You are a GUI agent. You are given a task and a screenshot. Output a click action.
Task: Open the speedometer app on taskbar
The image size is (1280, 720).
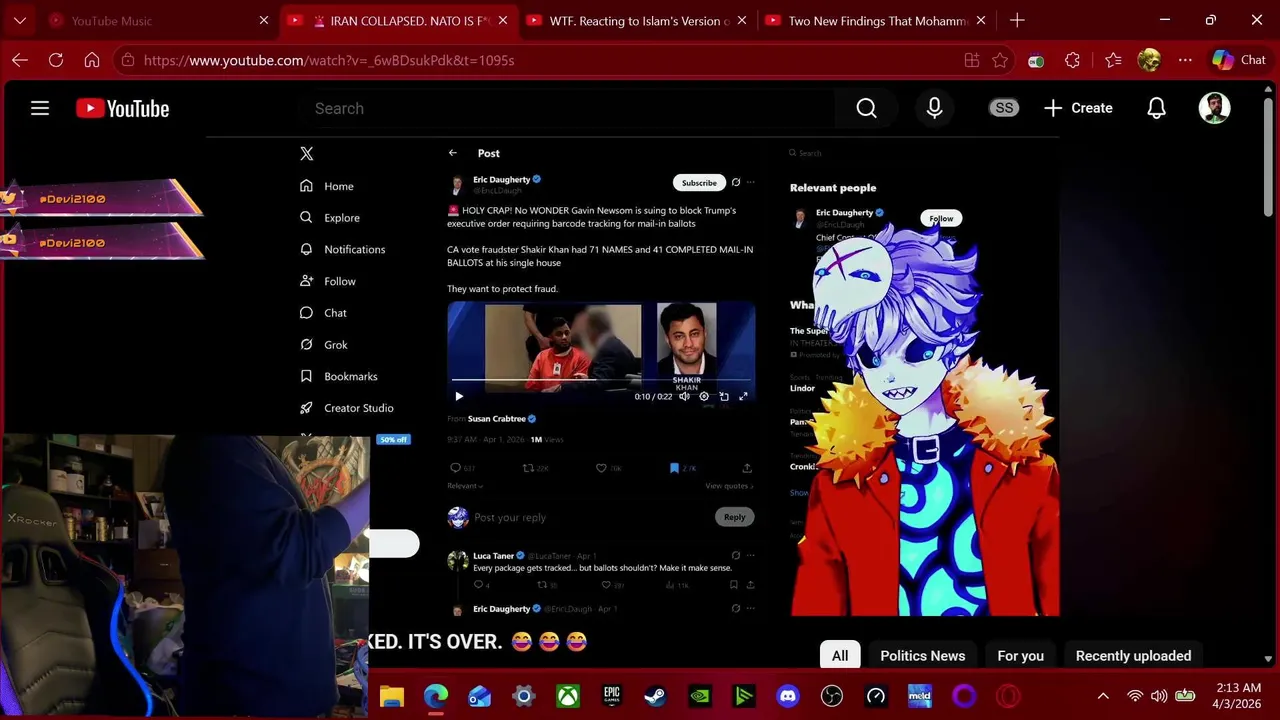tap(875, 696)
